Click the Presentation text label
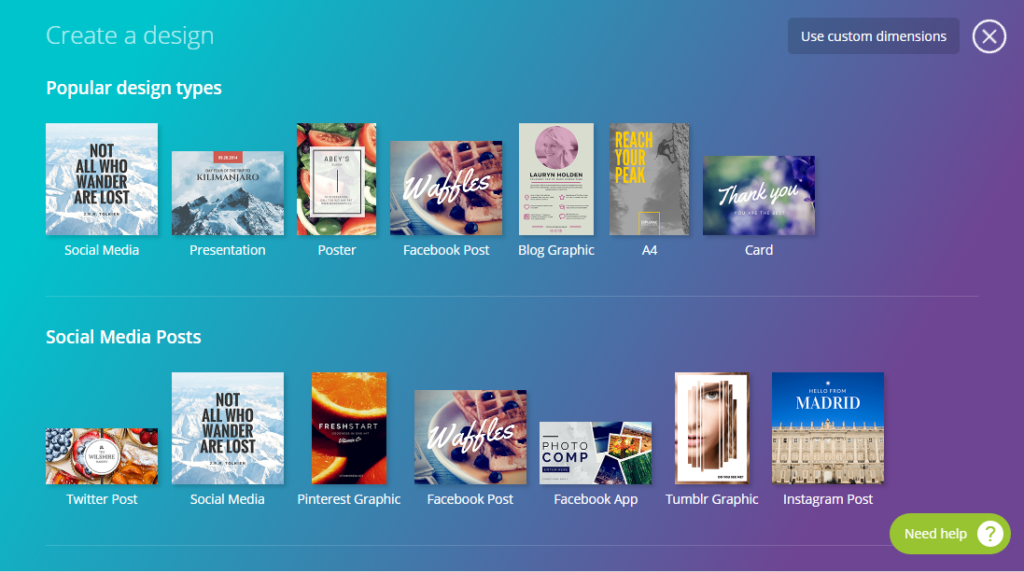The image size is (1024, 572). pos(227,250)
